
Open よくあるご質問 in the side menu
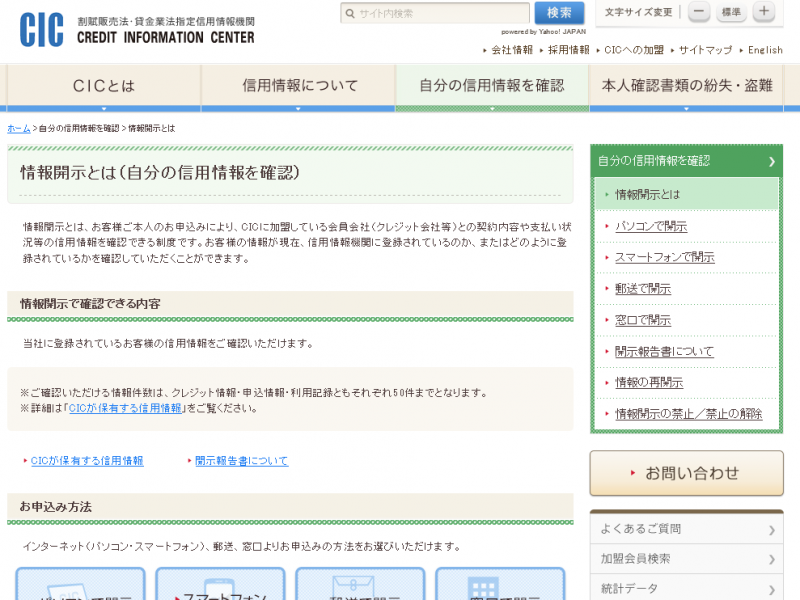click(686, 529)
